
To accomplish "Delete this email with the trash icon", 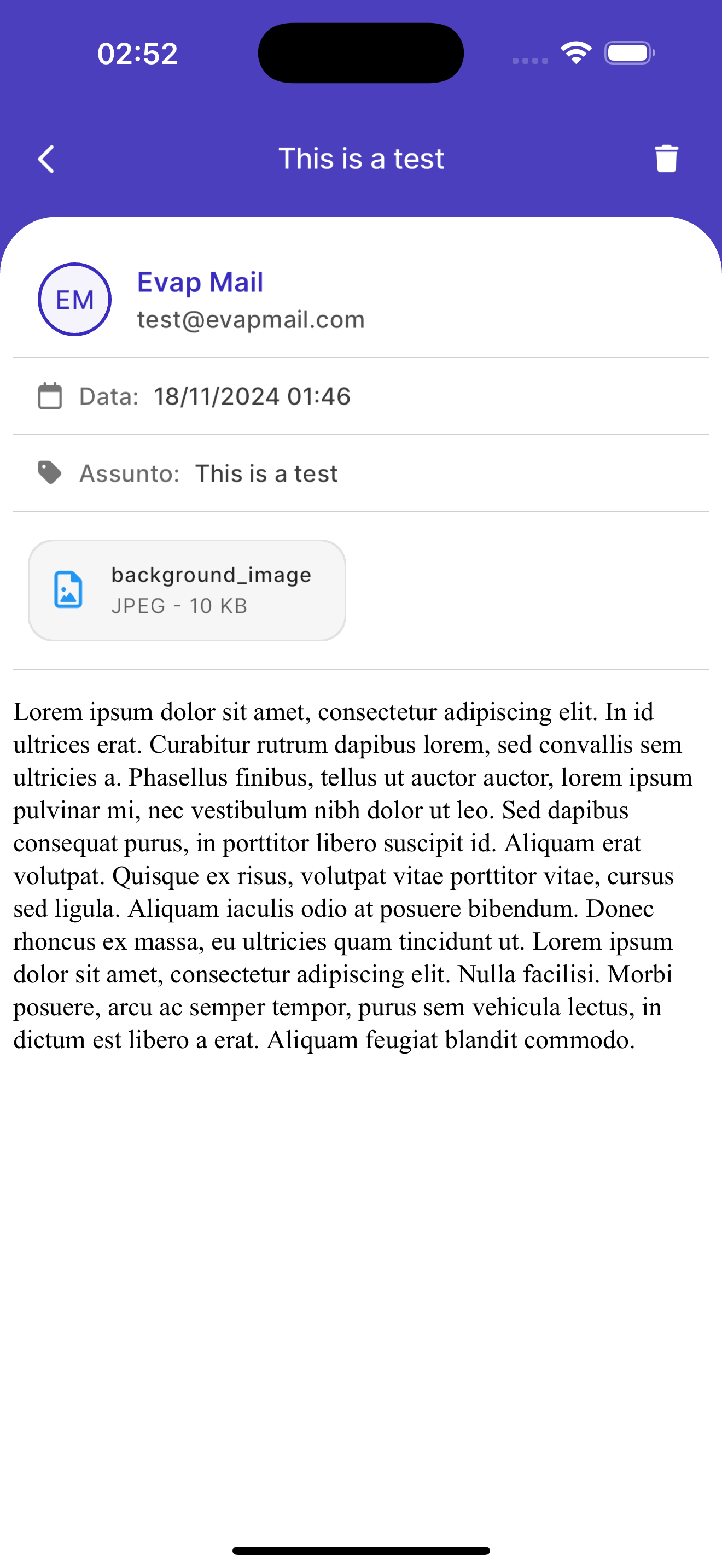I will [x=666, y=159].
